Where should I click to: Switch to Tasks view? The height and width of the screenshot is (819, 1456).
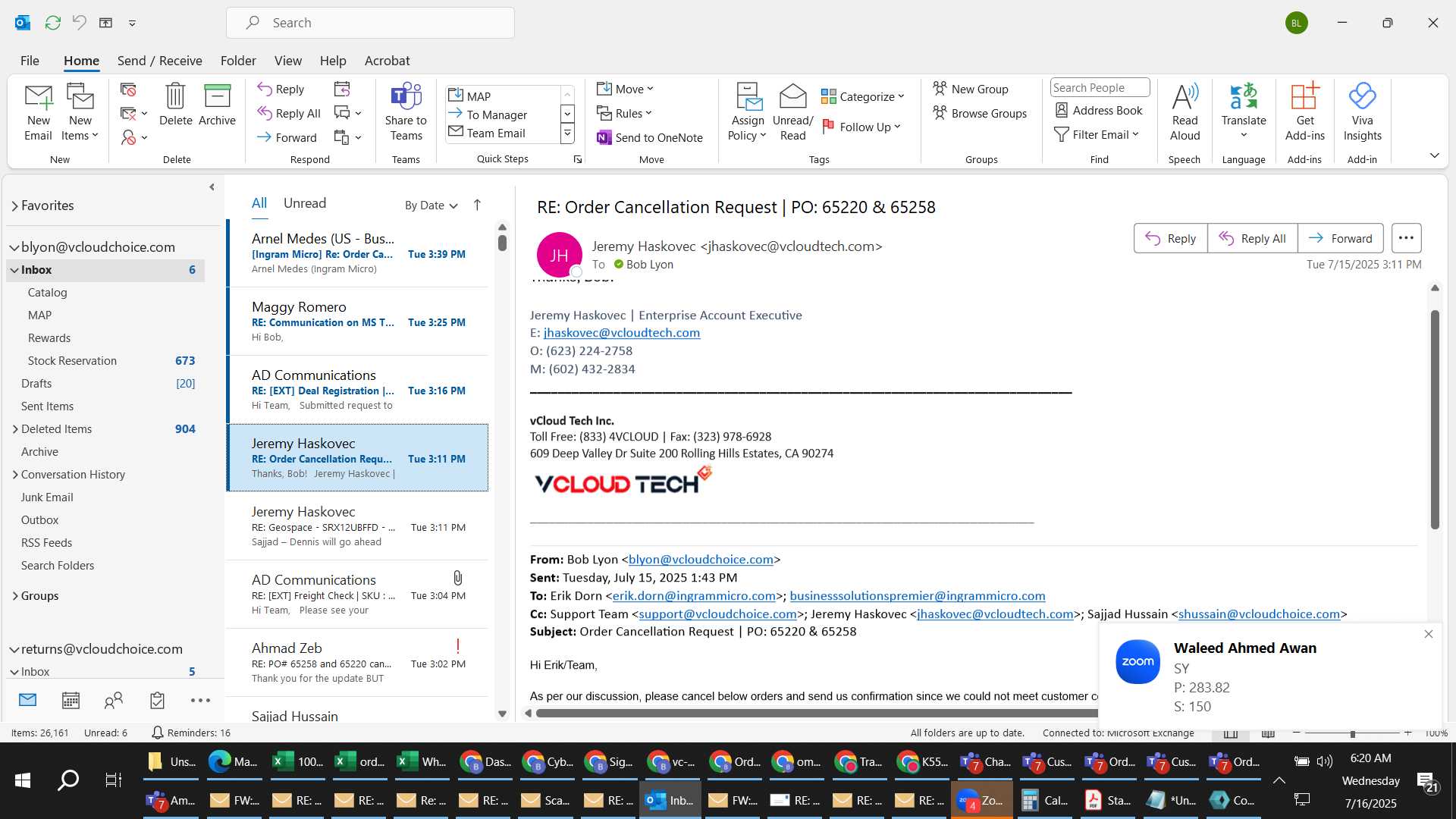[x=157, y=701]
